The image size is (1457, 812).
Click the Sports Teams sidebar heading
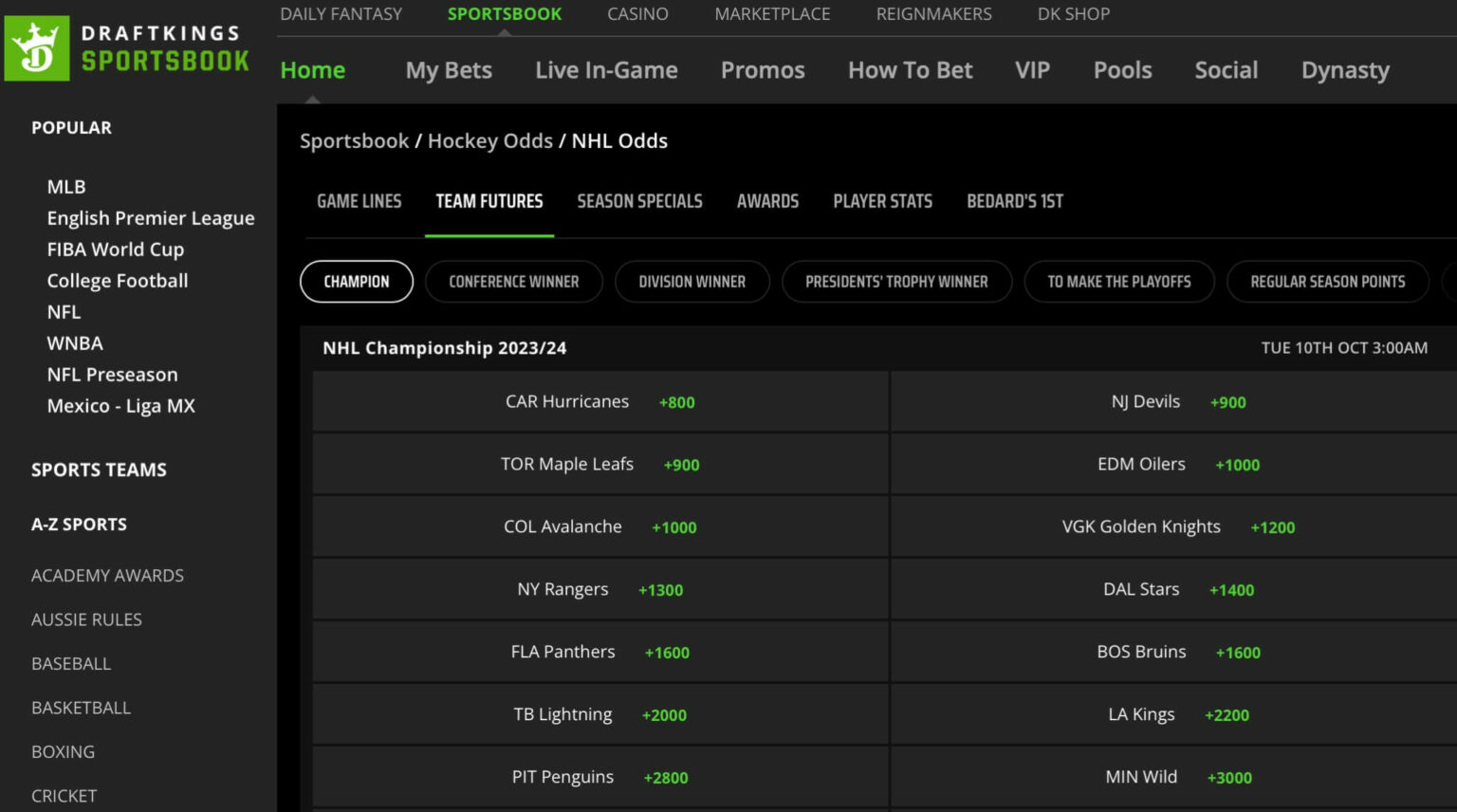(x=99, y=470)
